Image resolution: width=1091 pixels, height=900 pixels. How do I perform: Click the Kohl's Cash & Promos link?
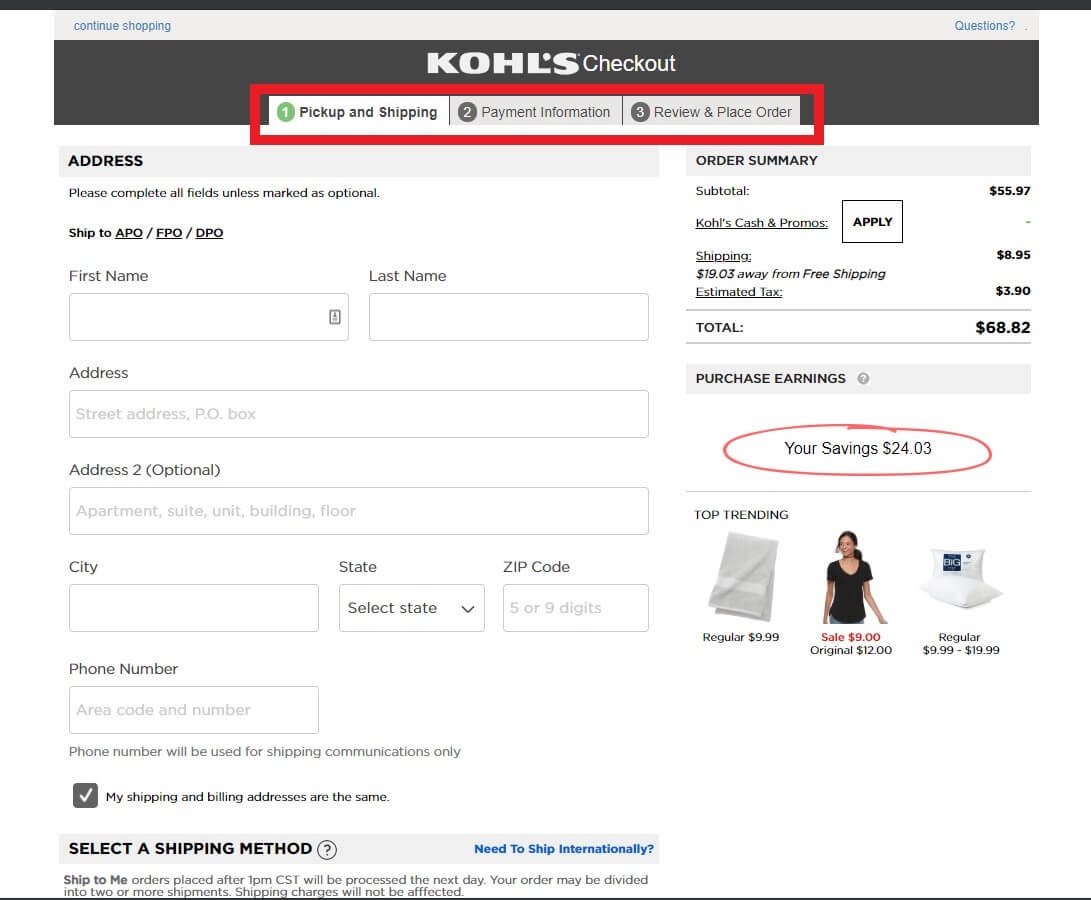[x=761, y=223]
